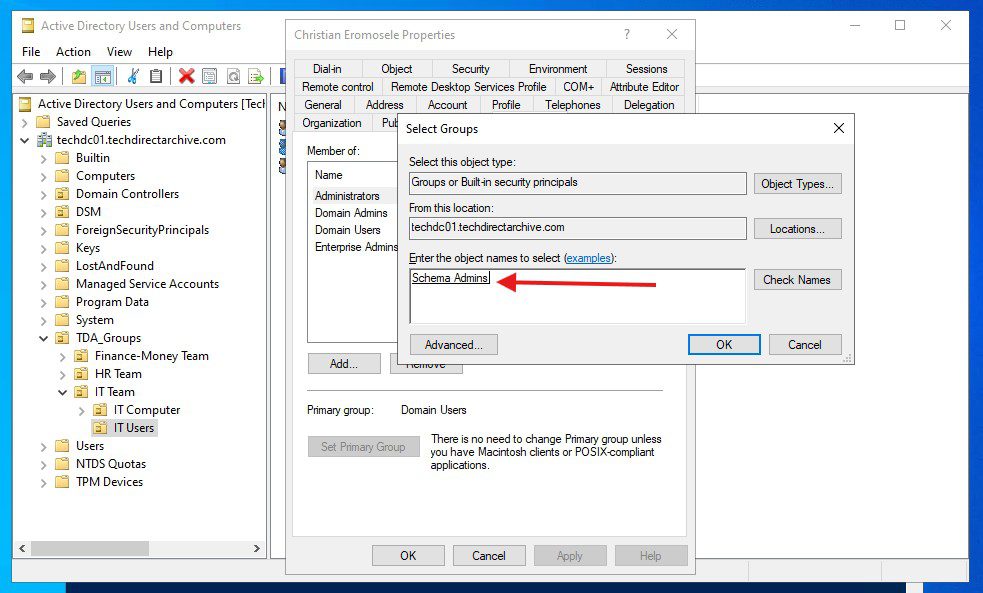Switch to the Attribute Editor tab

(x=645, y=87)
